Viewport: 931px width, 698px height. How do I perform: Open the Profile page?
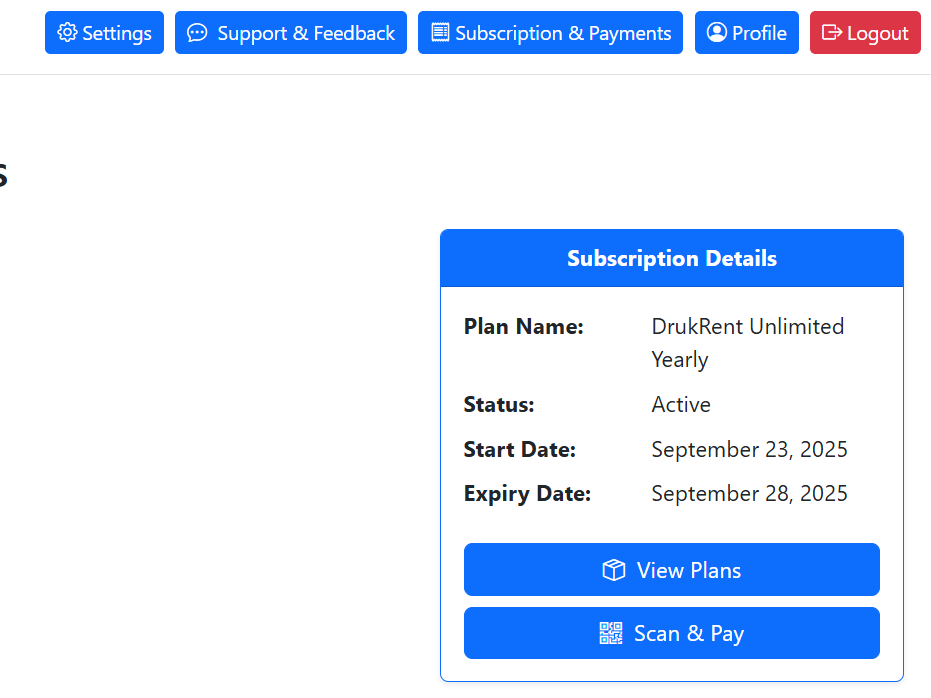click(747, 33)
